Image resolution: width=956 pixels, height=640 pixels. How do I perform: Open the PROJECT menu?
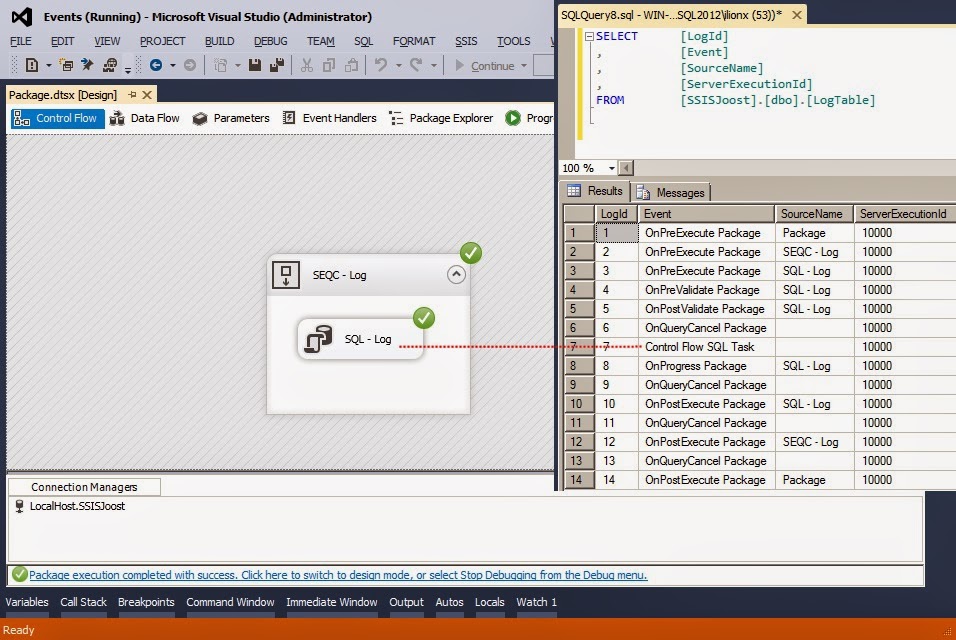pyautogui.click(x=162, y=41)
